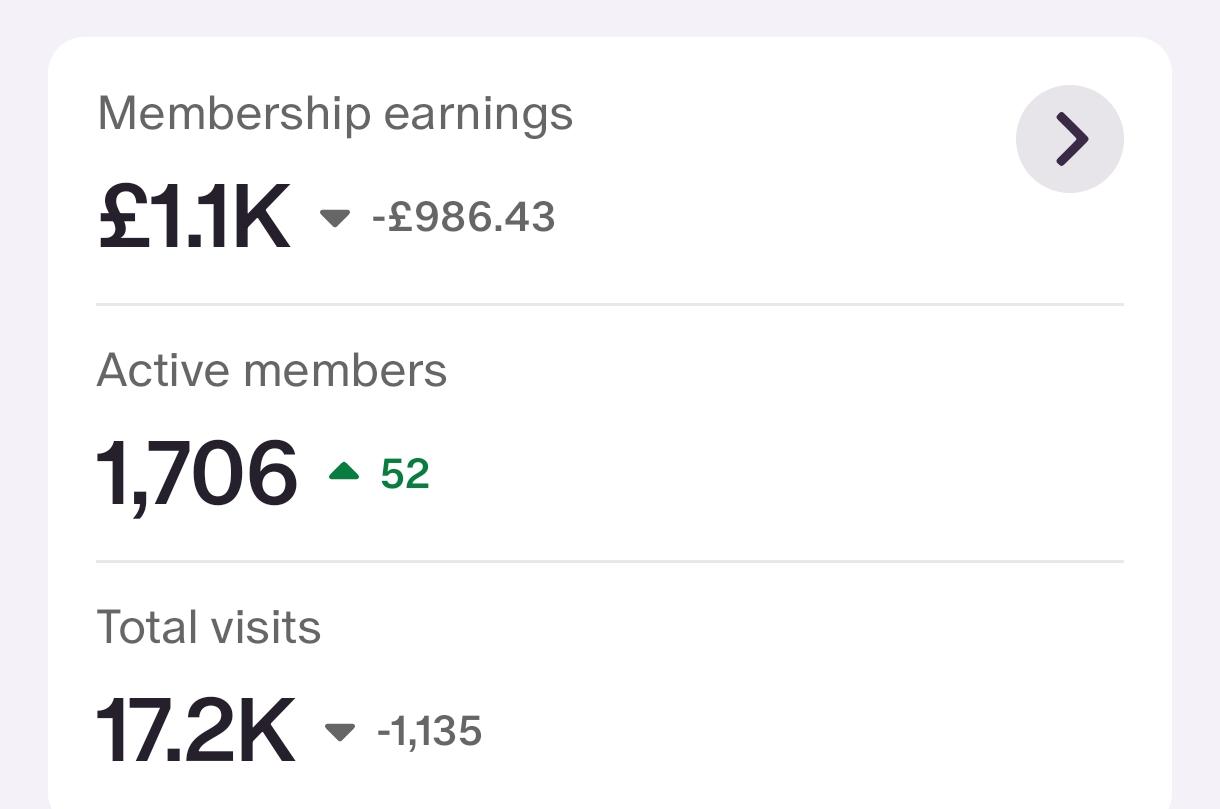
Task: Tap the £1.1K earnings figure
Action: [x=194, y=218]
